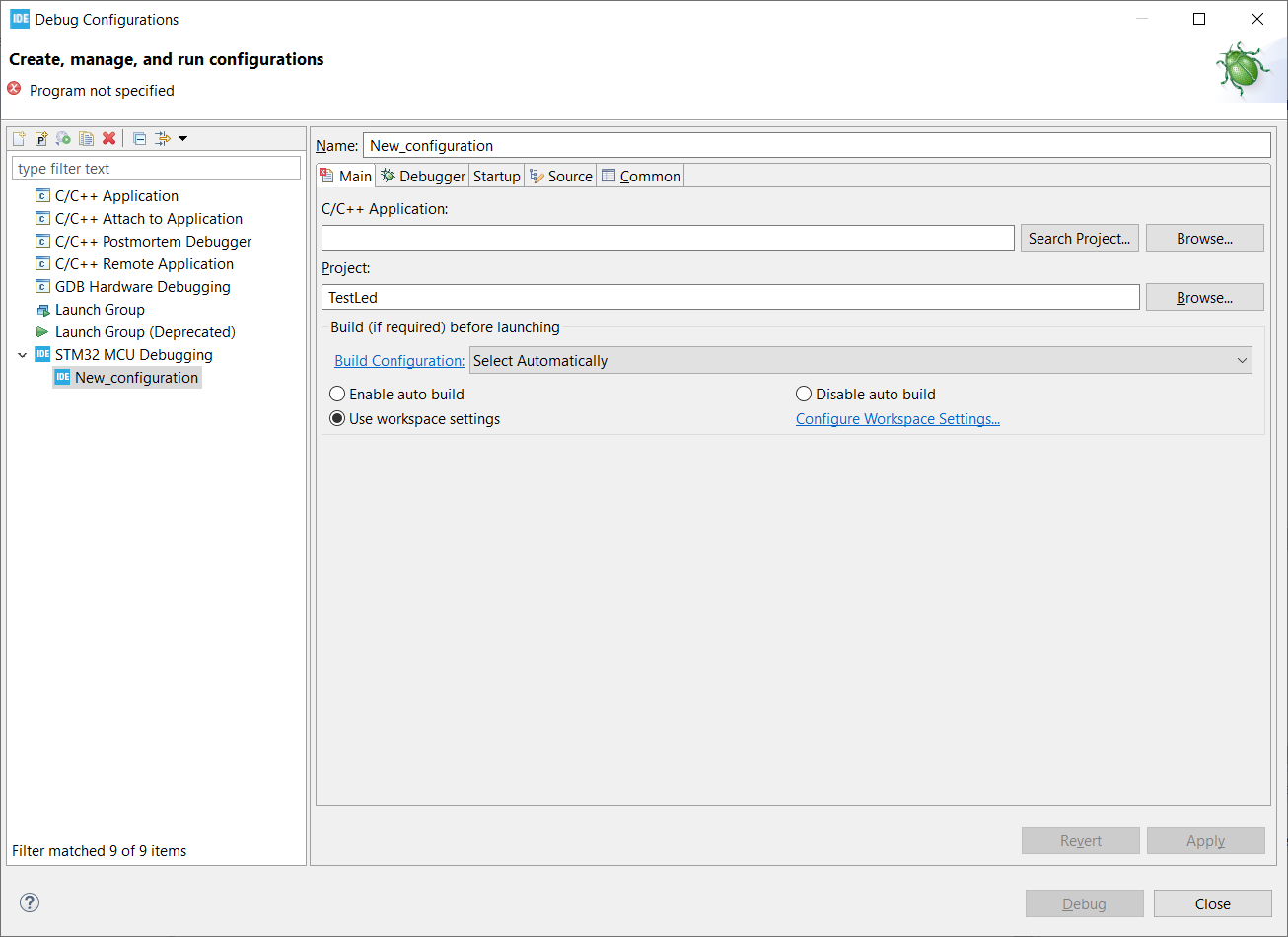Collapse all configuration tree nodes
The image size is (1288, 937).
click(140, 138)
